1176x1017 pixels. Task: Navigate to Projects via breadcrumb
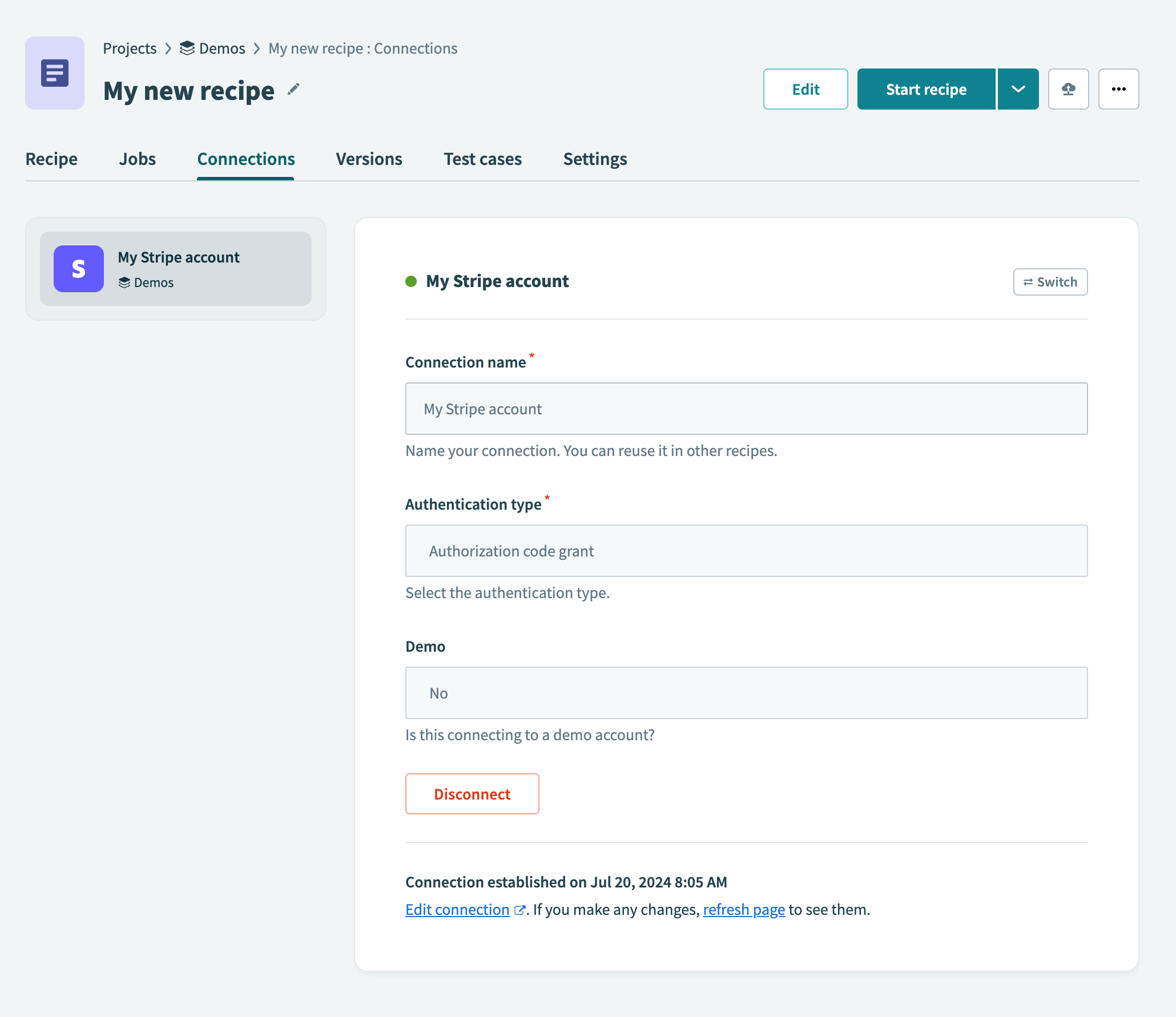(x=129, y=49)
